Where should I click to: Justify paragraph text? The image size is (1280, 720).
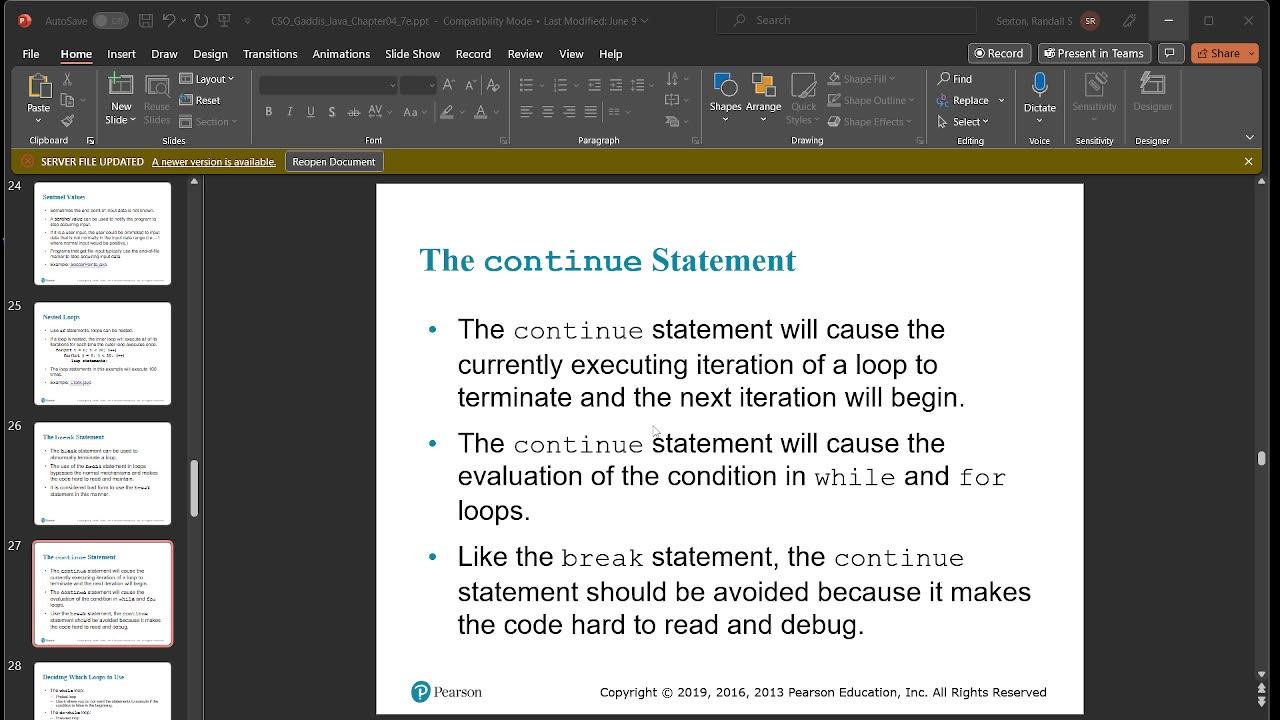coord(591,112)
